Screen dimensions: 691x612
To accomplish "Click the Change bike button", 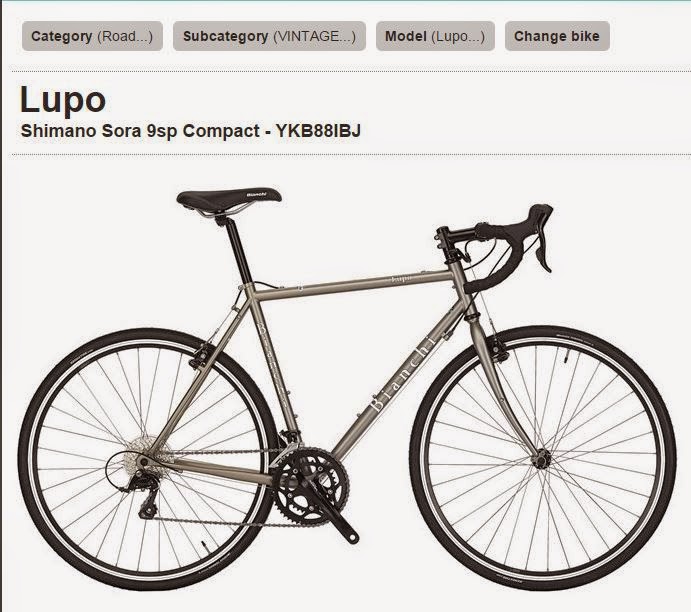I will 557,36.
